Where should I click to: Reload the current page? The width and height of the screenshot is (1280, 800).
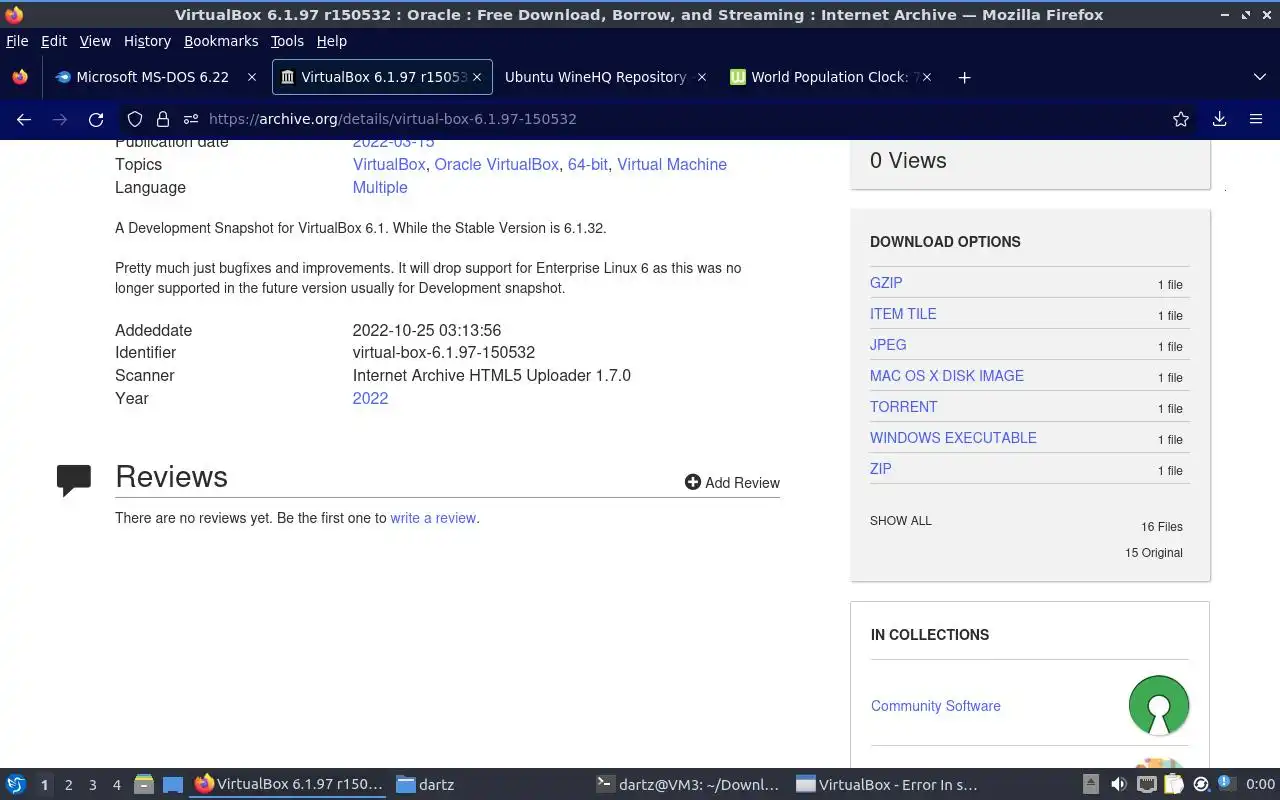pos(96,119)
